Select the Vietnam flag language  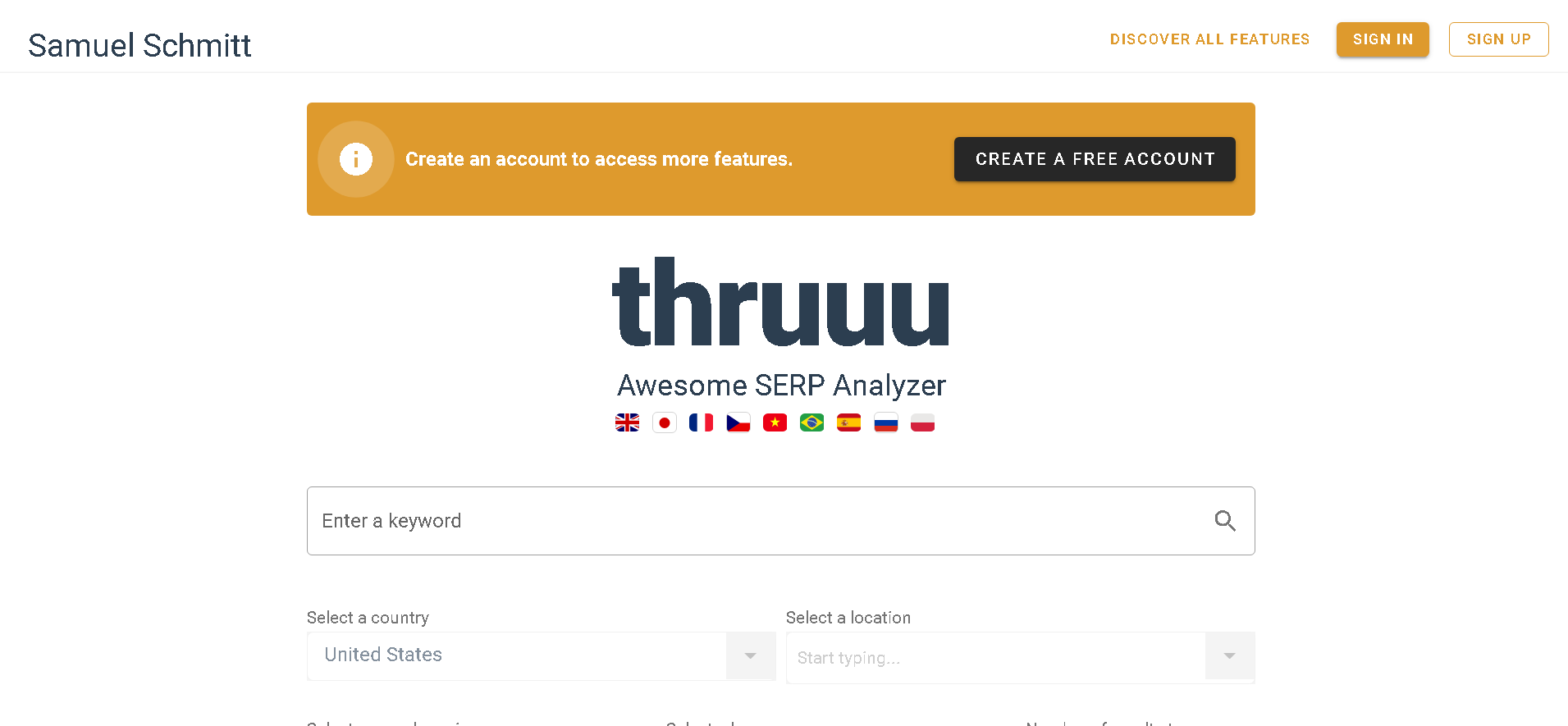tap(775, 422)
